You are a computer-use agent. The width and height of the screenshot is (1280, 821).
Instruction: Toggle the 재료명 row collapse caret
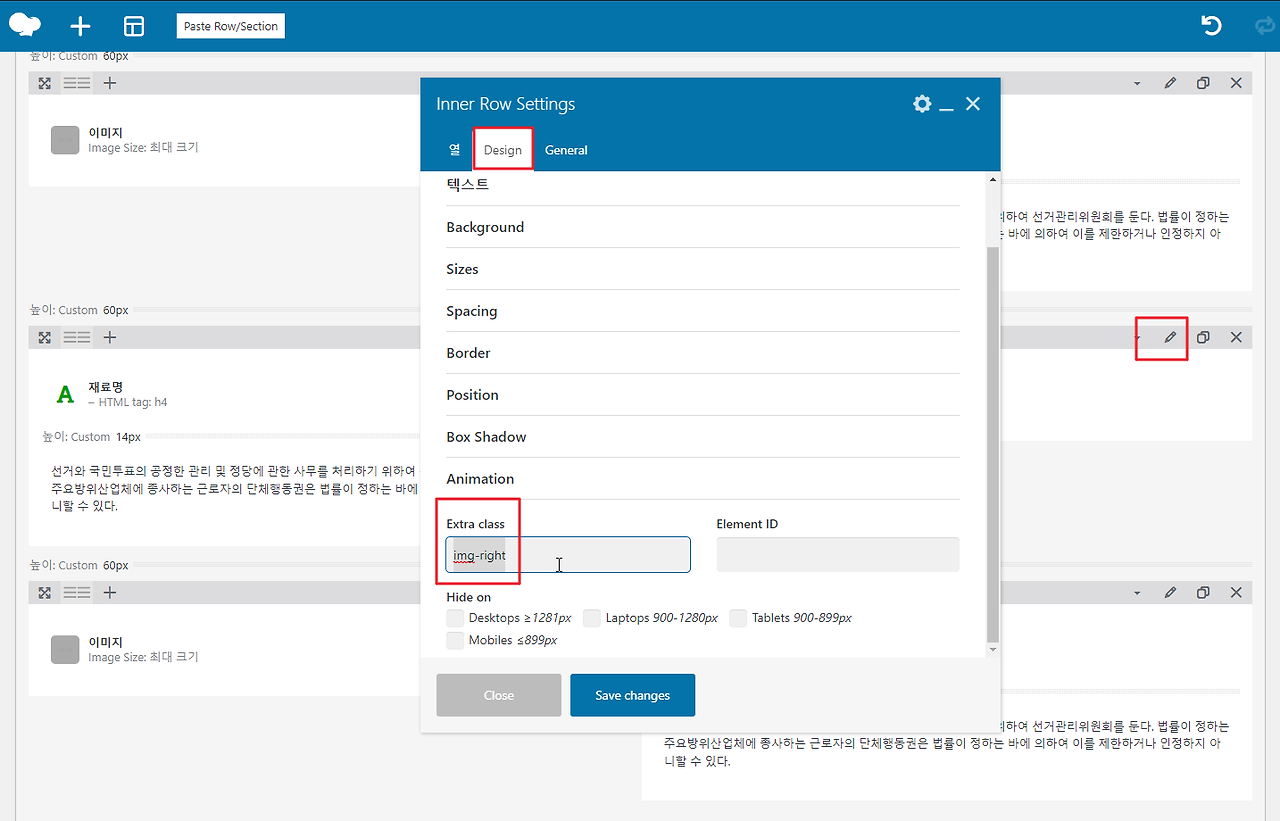pyautogui.click(x=1137, y=338)
